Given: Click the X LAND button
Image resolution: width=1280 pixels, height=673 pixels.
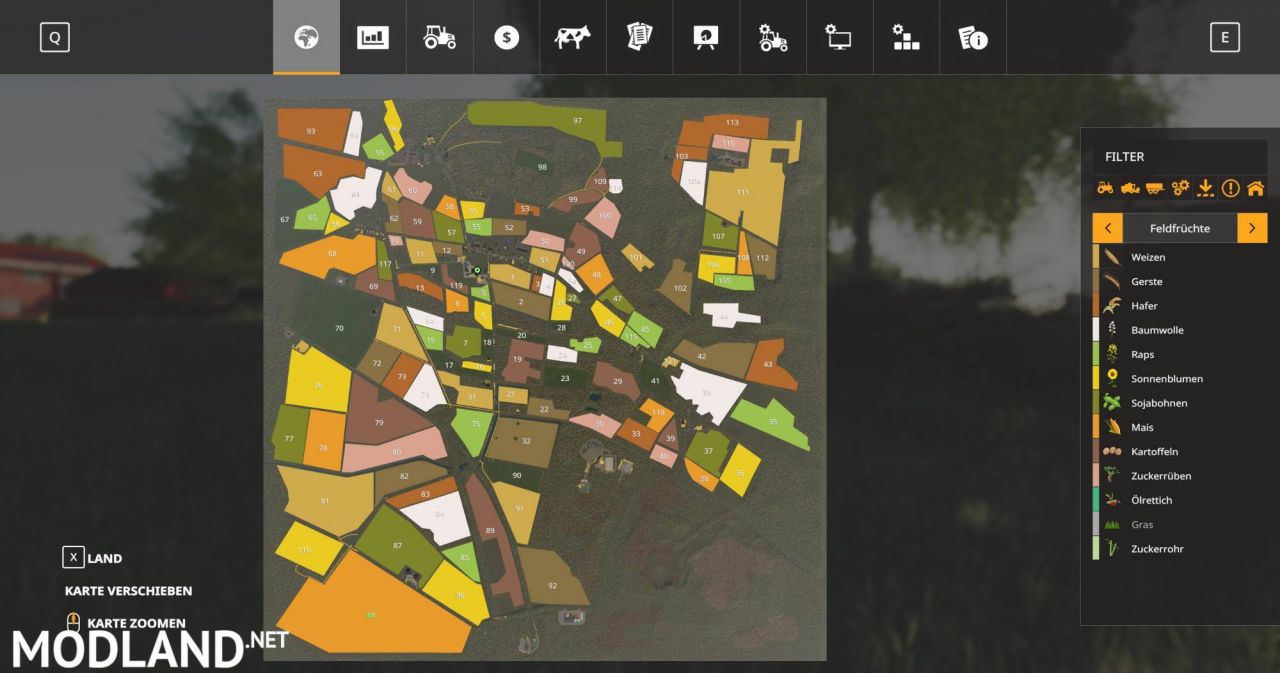Looking at the screenshot, I should point(93,558).
